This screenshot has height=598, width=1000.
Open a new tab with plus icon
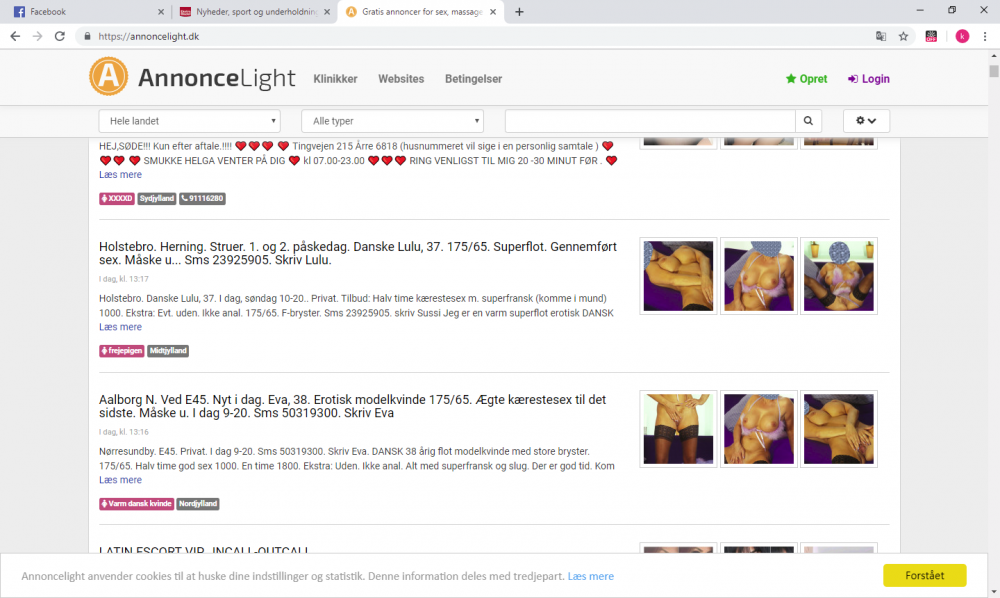click(x=519, y=11)
